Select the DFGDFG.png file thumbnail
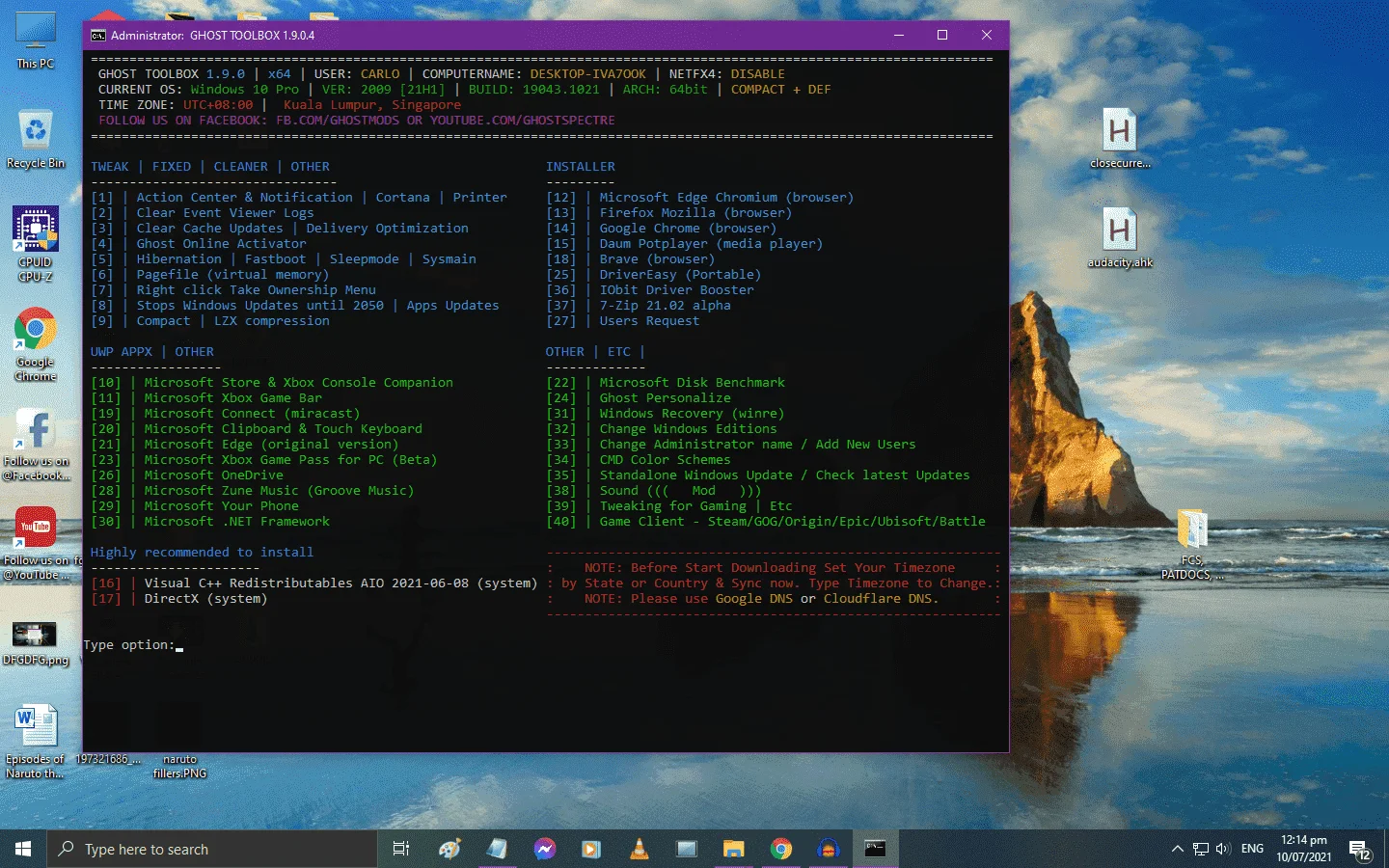The width and height of the screenshot is (1389, 868). 36,642
